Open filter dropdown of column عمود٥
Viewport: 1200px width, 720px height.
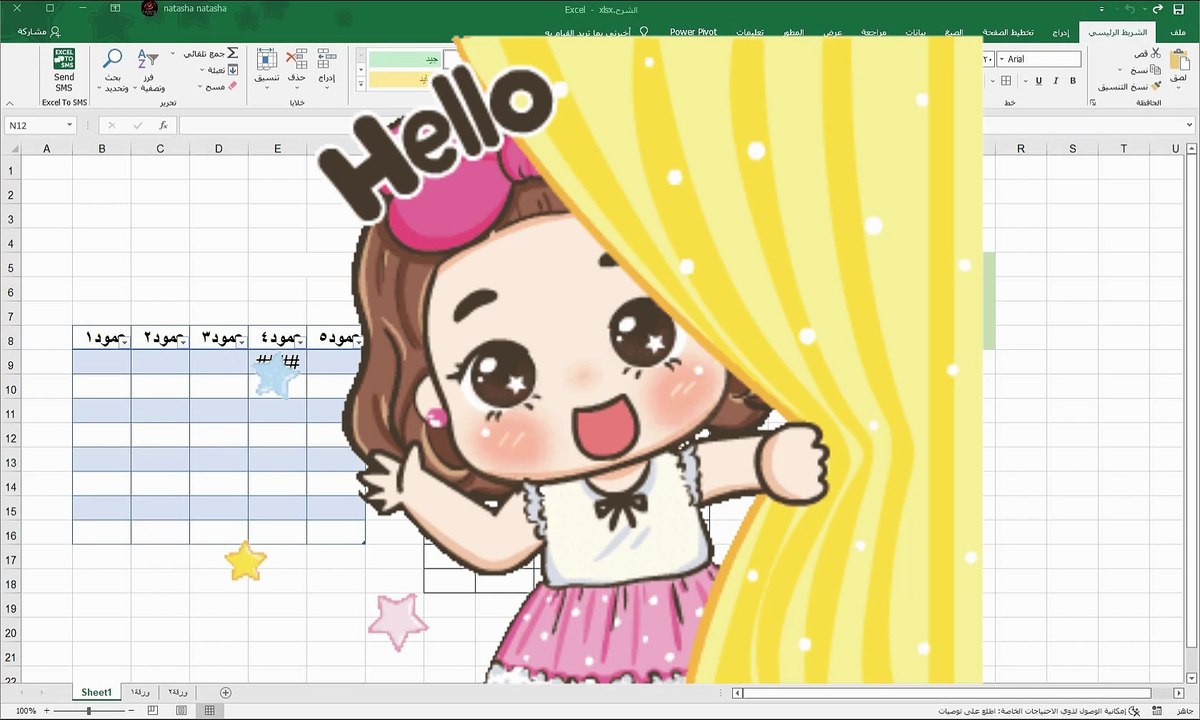click(x=359, y=342)
